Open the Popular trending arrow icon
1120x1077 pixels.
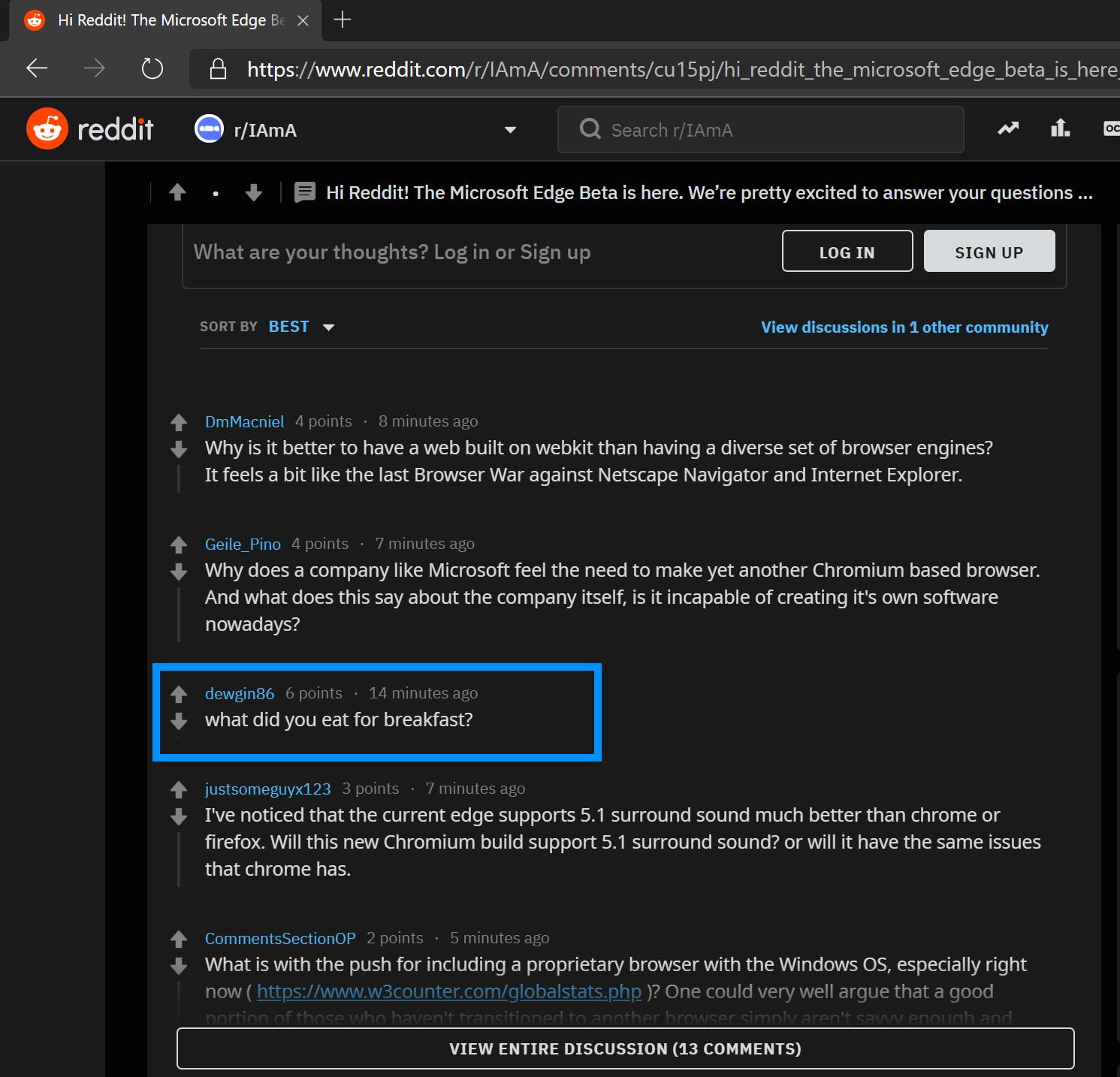1008,128
